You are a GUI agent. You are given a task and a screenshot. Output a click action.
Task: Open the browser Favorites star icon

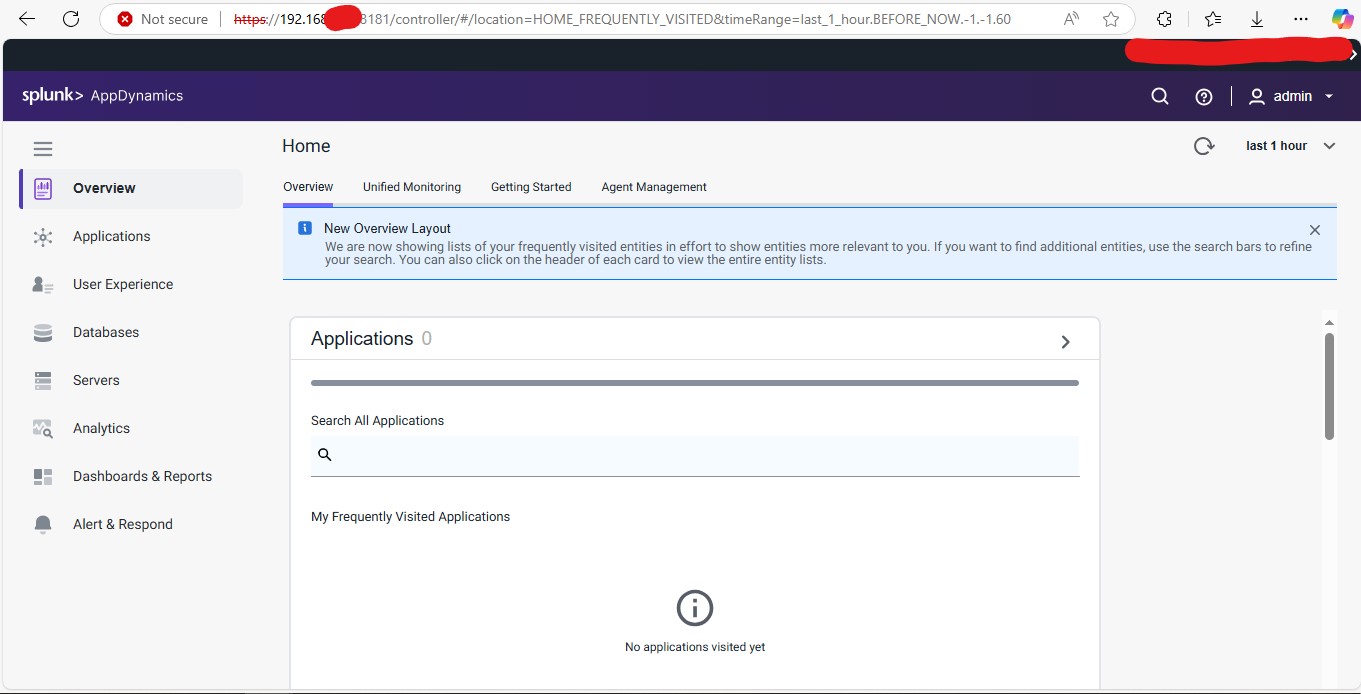[x=1110, y=18]
